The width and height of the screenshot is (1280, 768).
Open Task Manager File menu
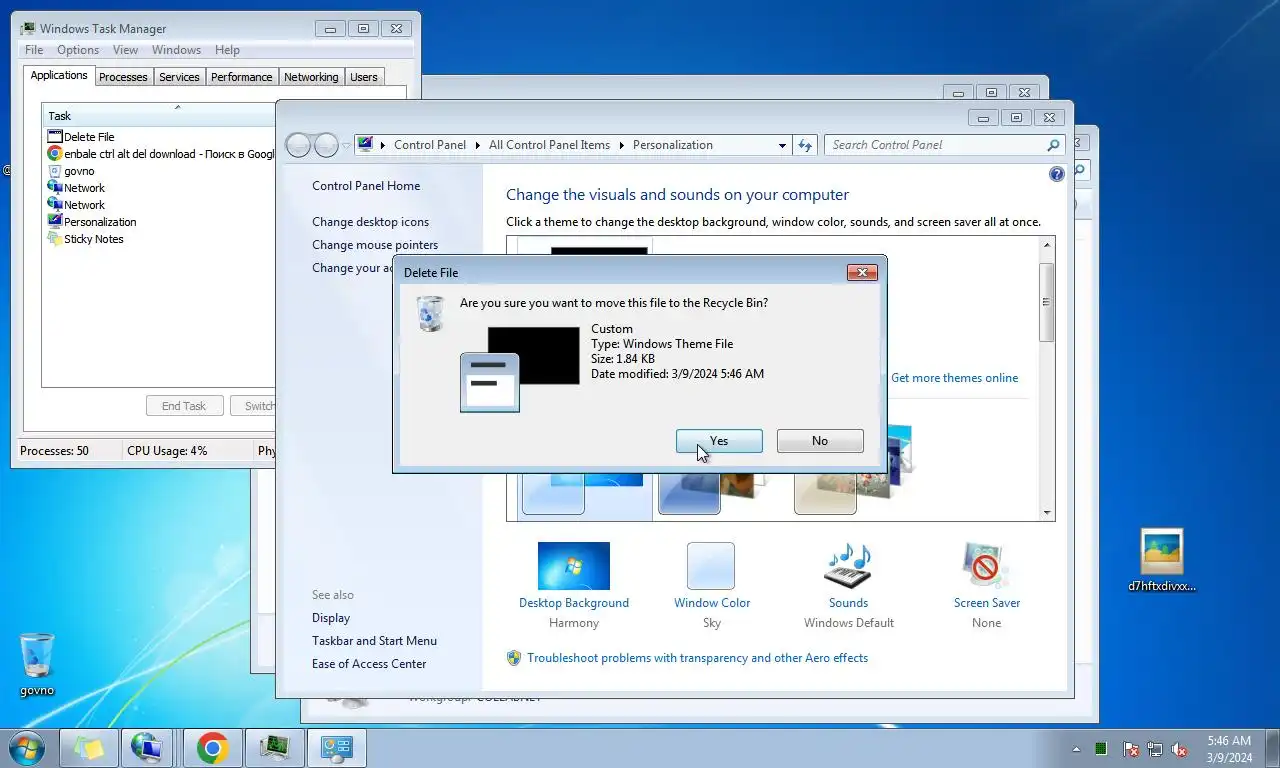[34, 50]
